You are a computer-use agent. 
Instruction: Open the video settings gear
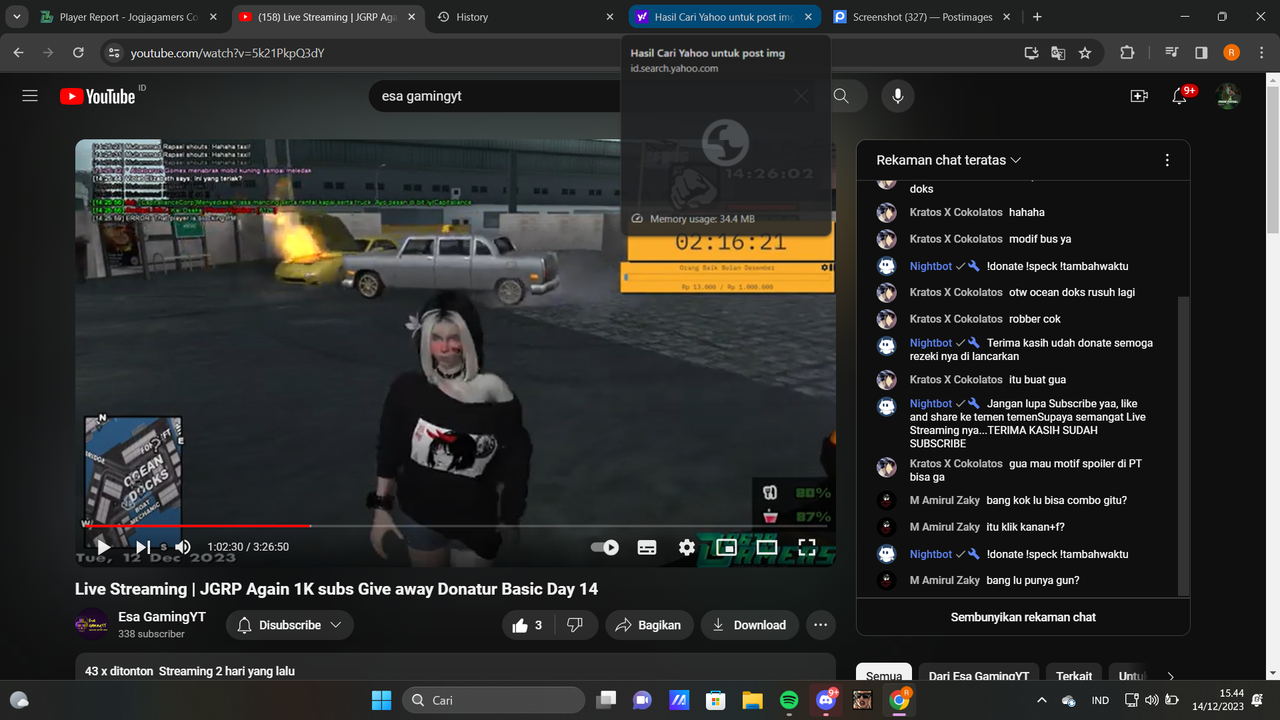click(687, 547)
